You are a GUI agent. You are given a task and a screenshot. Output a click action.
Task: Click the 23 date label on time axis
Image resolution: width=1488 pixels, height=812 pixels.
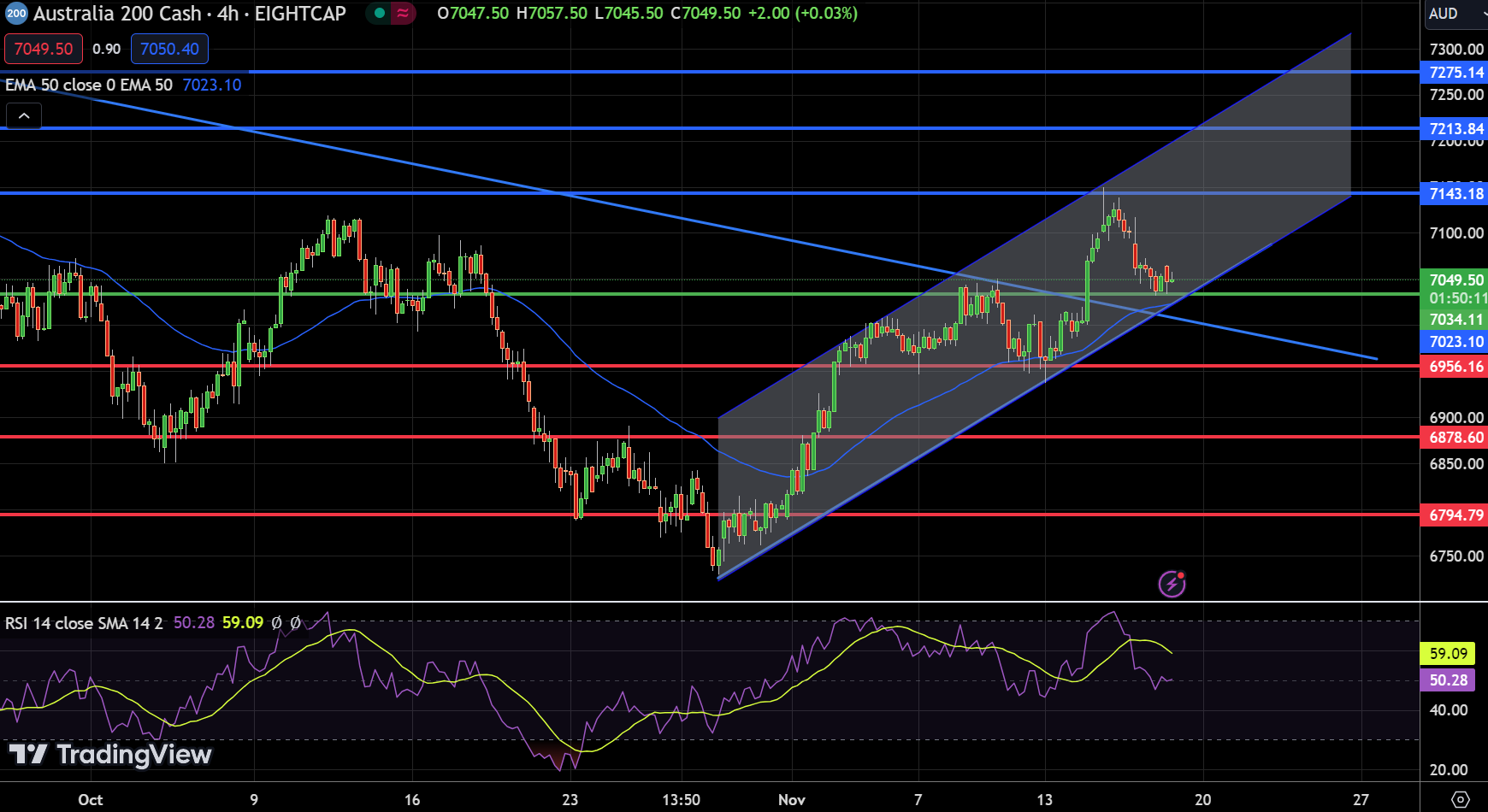pos(570,800)
